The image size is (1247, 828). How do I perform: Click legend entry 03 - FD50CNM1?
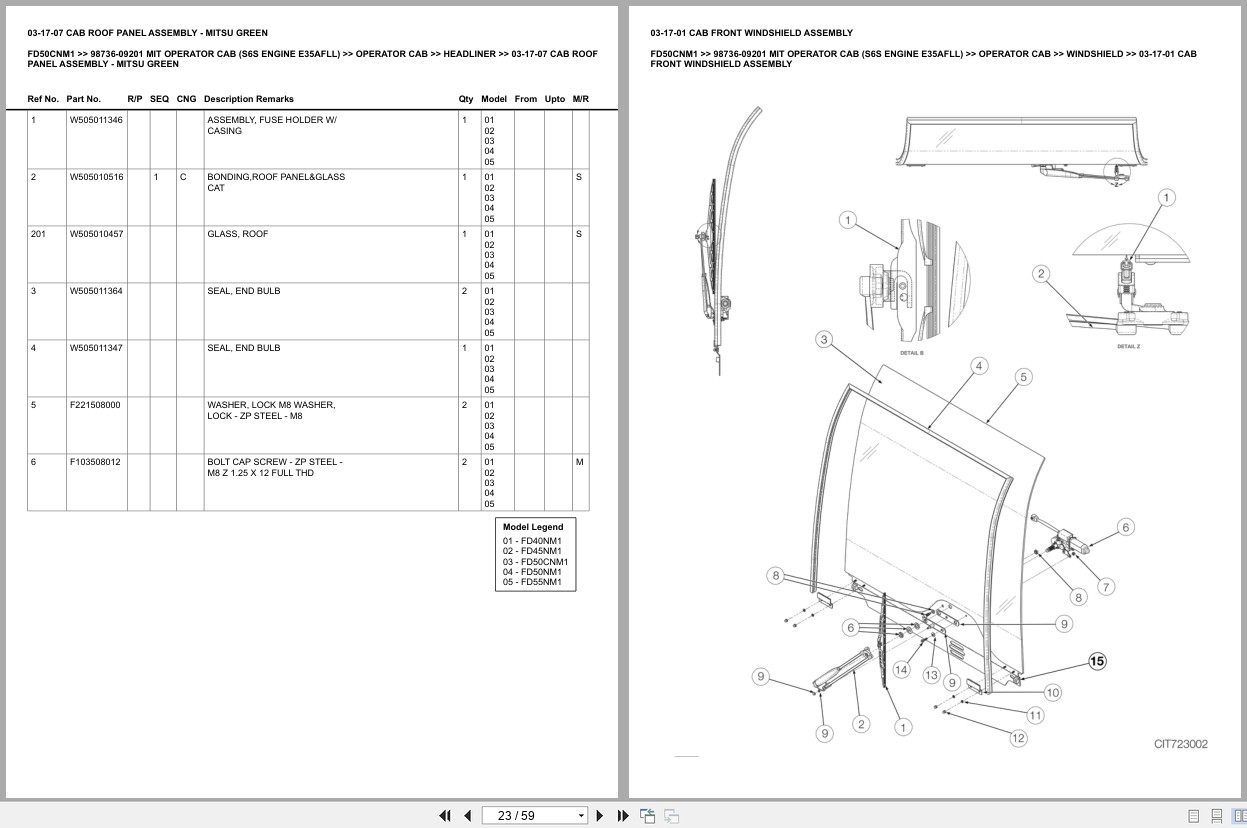coord(535,562)
